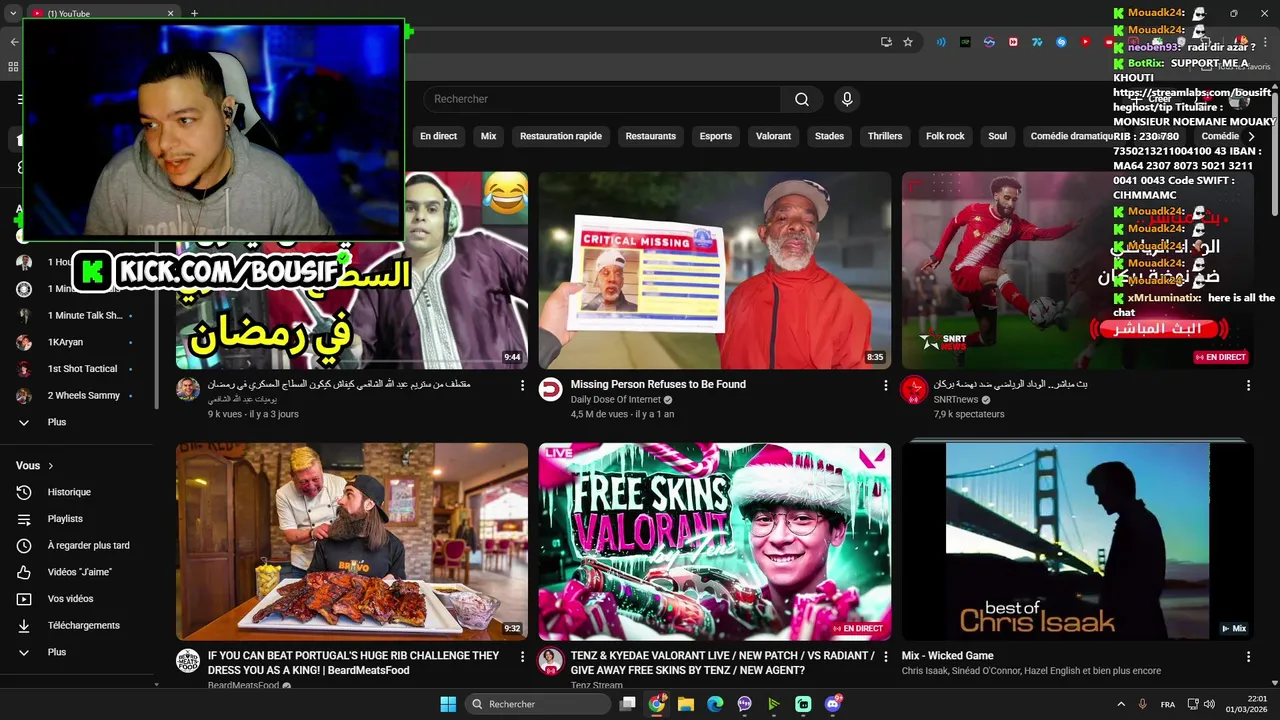Open options for Mix - Wicked Game
The height and width of the screenshot is (720, 1280).
click(1248, 656)
